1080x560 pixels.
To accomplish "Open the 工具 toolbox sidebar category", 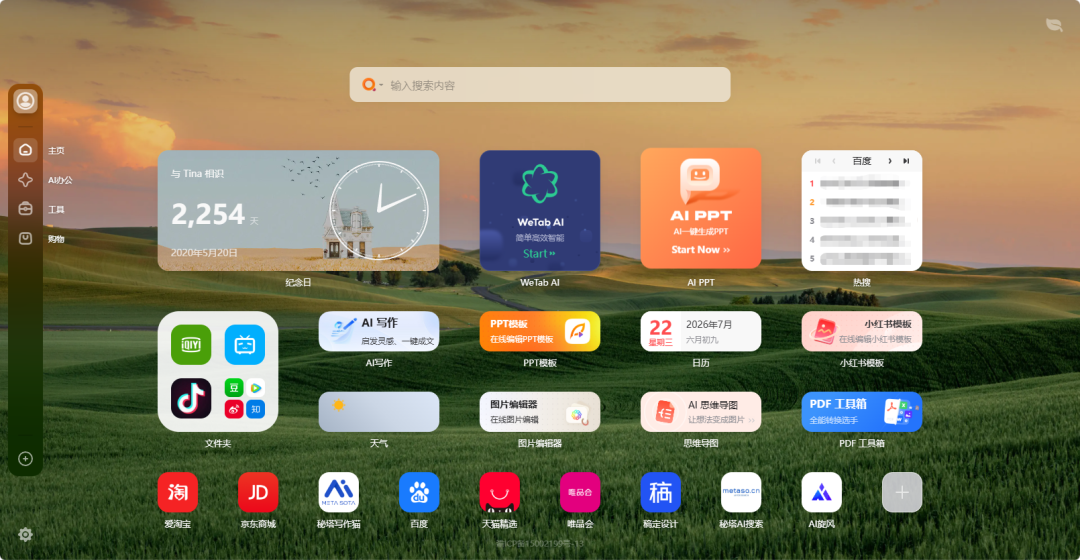I will (x=25, y=209).
